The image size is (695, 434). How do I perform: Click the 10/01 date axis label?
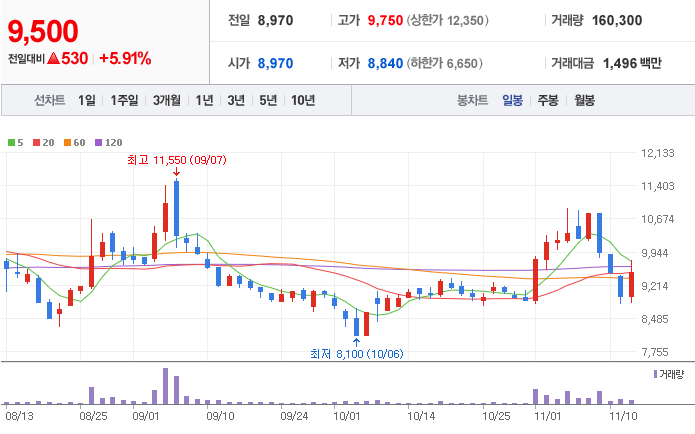point(347,416)
